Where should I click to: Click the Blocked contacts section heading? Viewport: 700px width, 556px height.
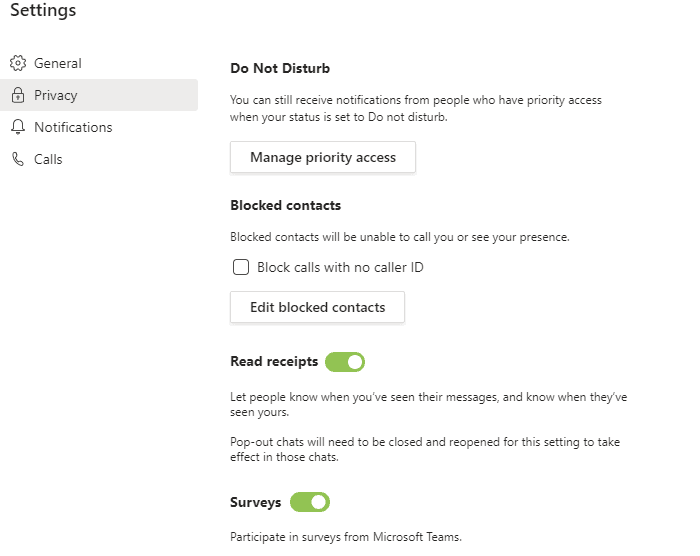[285, 205]
